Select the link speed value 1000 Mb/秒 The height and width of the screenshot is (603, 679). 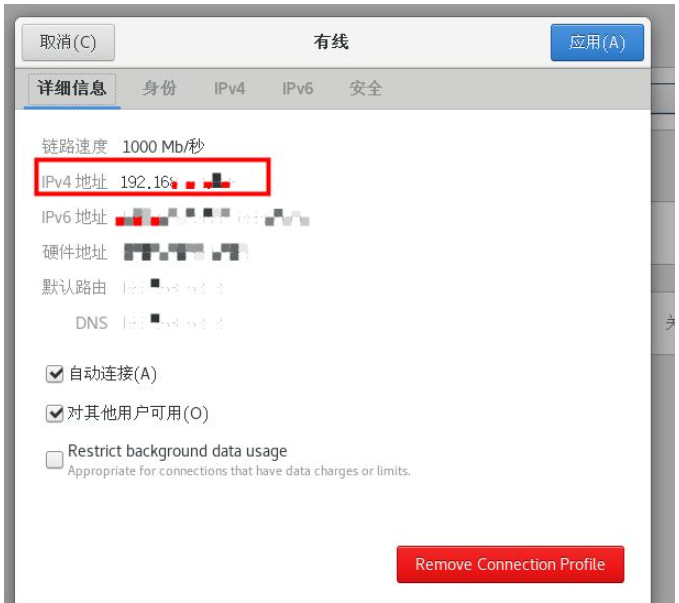163,147
